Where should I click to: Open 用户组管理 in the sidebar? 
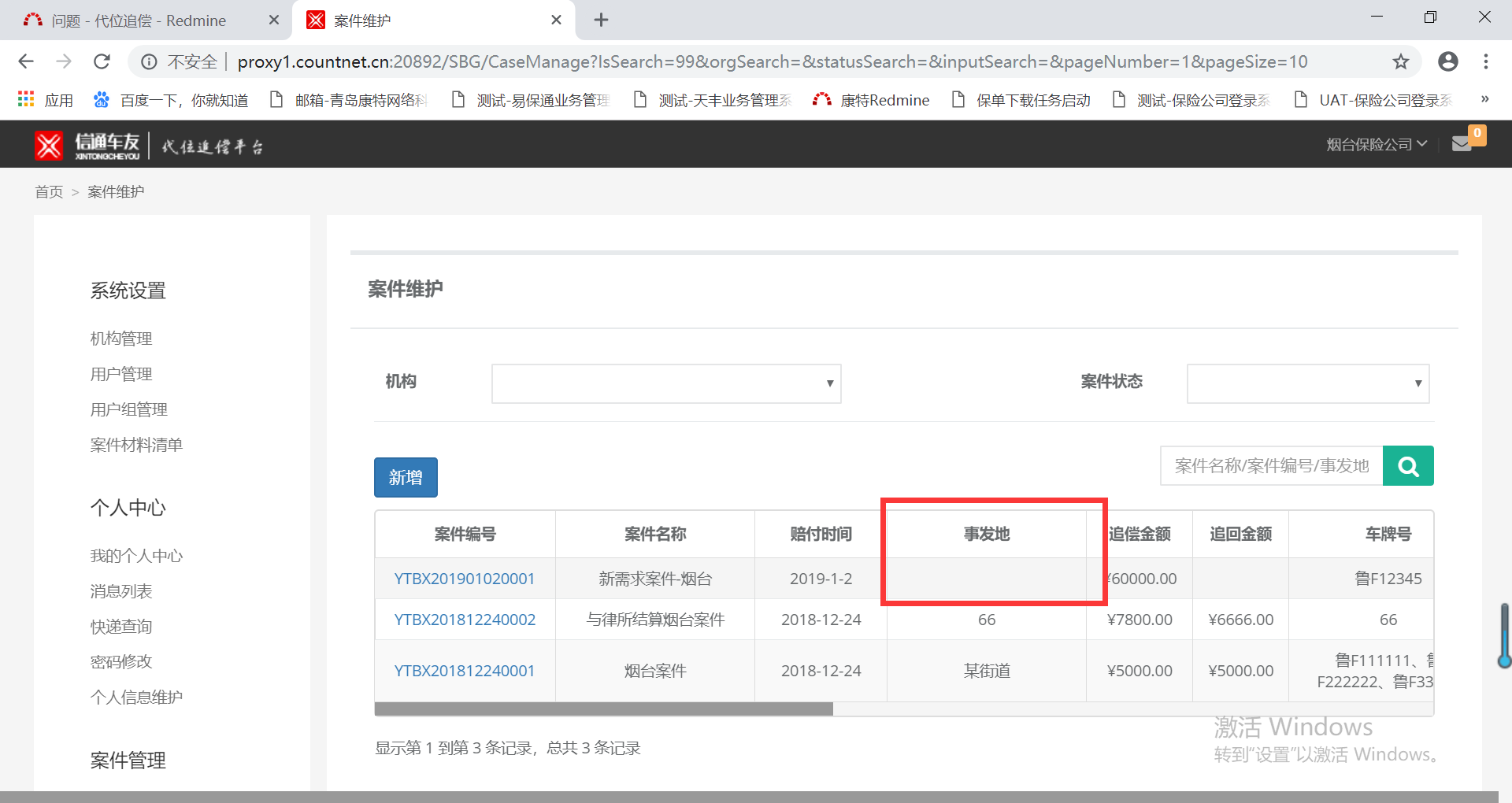[129, 409]
